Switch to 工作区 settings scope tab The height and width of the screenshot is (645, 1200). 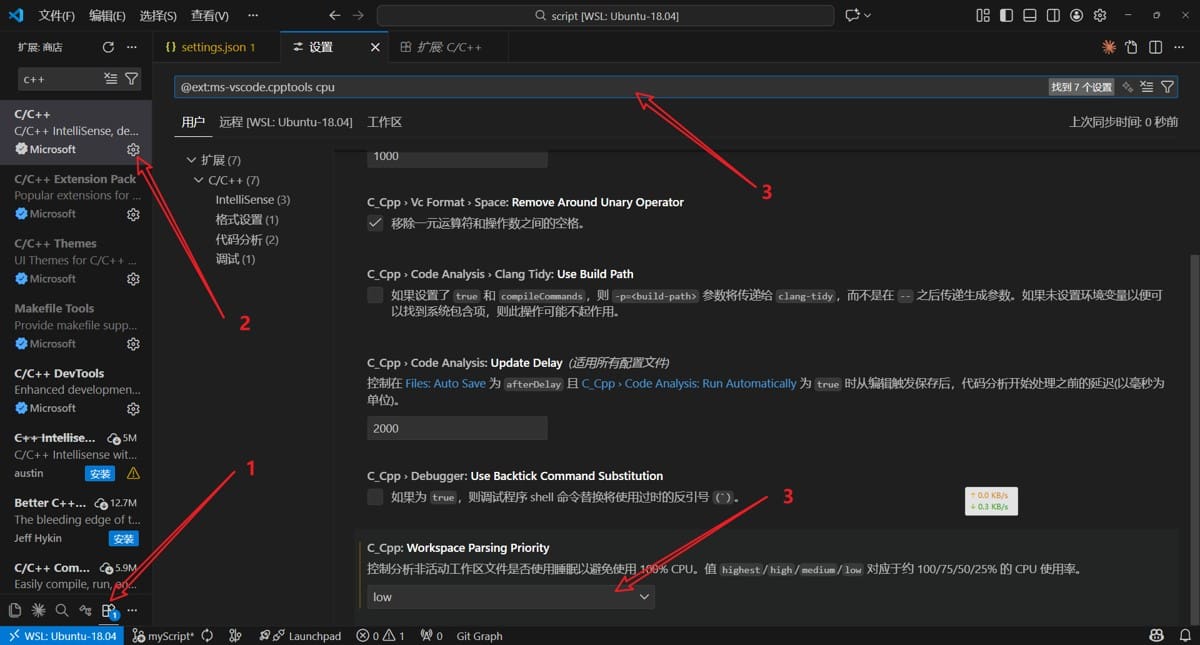click(x=384, y=122)
